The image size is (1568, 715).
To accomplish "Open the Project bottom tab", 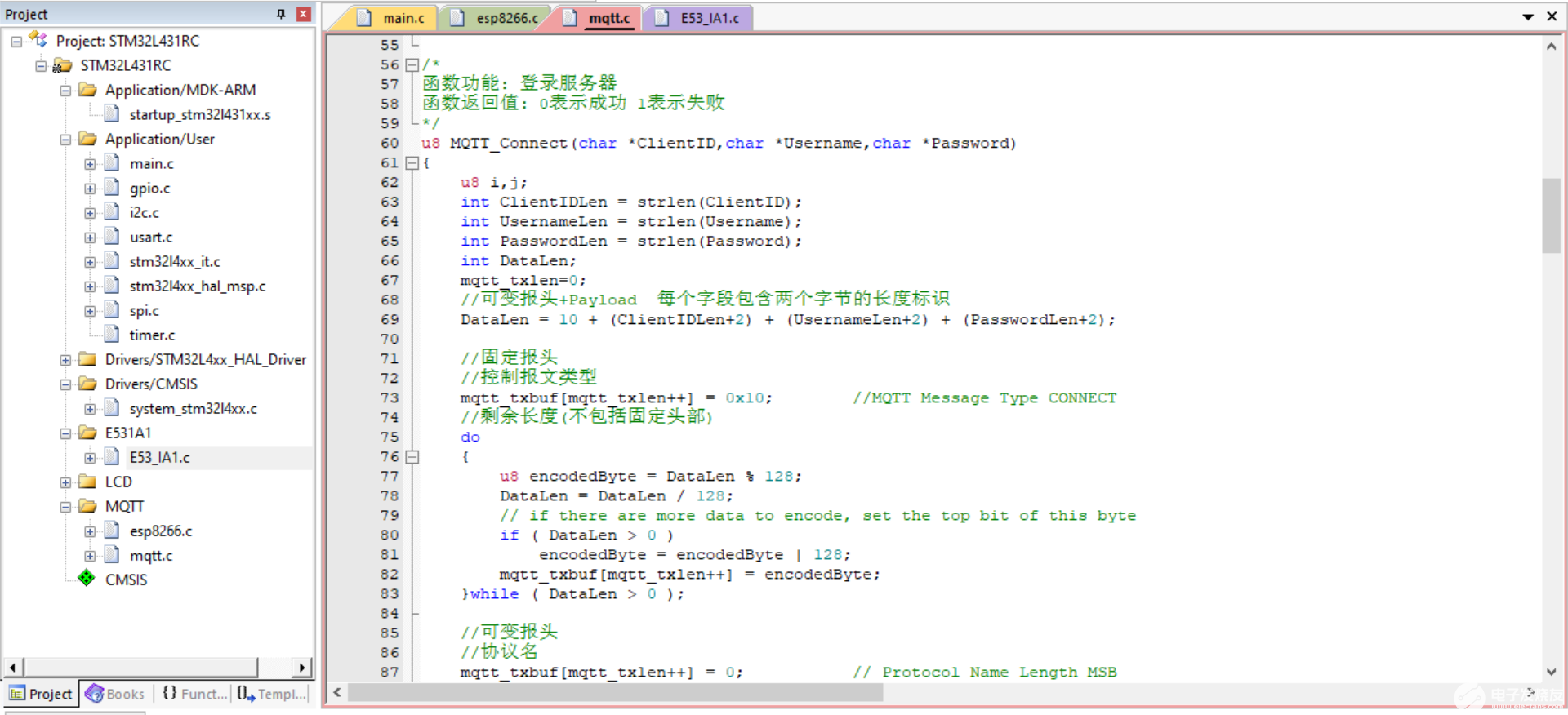I will [41, 694].
